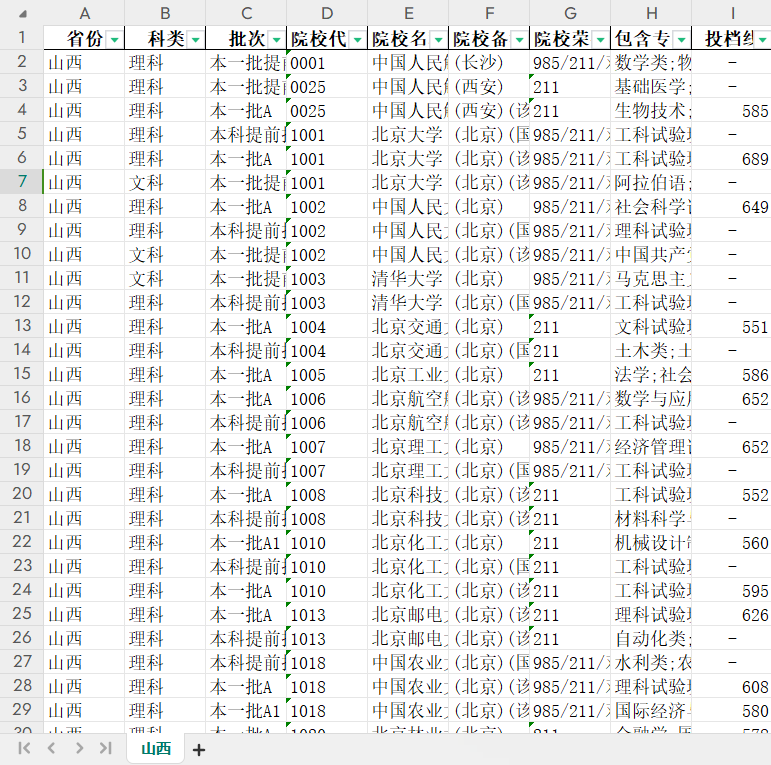Viewport: 771px width, 765px height.
Task: Open the 省份 filter dropdown
Action: 115,39
